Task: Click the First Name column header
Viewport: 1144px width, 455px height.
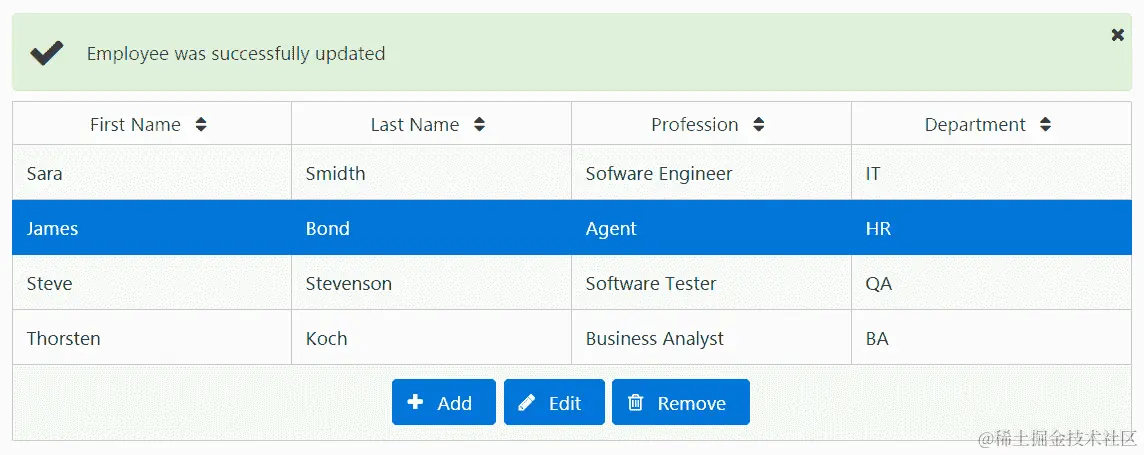Action: (x=135, y=125)
